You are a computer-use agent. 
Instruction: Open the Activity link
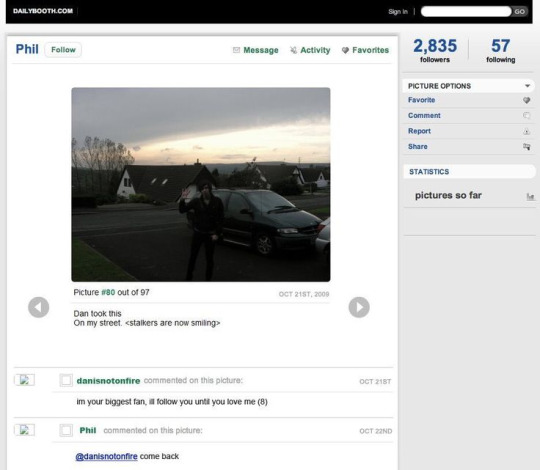[315, 50]
